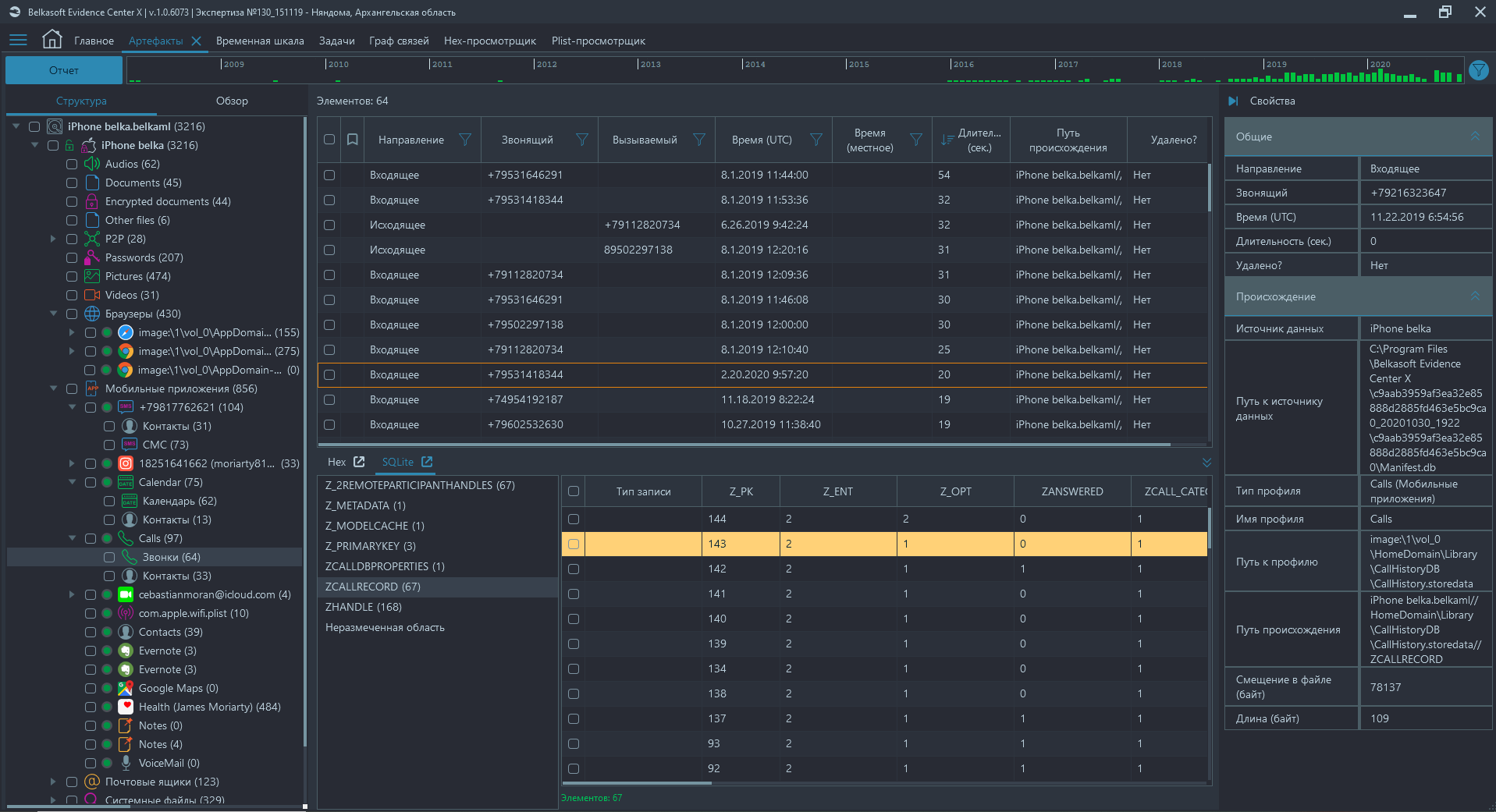Screen dimensions: 1496x812
Task: Check the Documents (45) checkbox
Action: pos(72,183)
